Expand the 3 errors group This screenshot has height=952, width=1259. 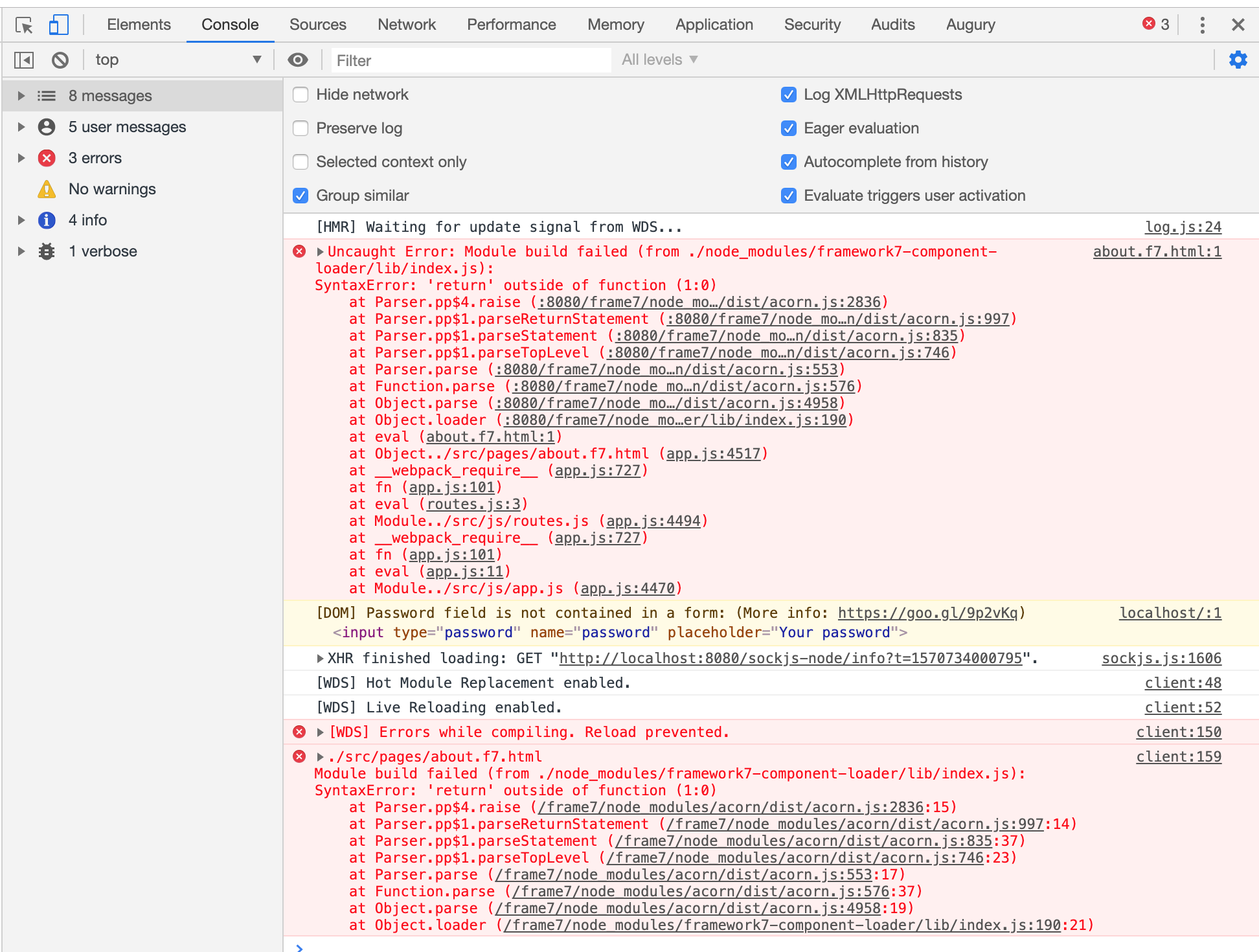tap(21, 158)
